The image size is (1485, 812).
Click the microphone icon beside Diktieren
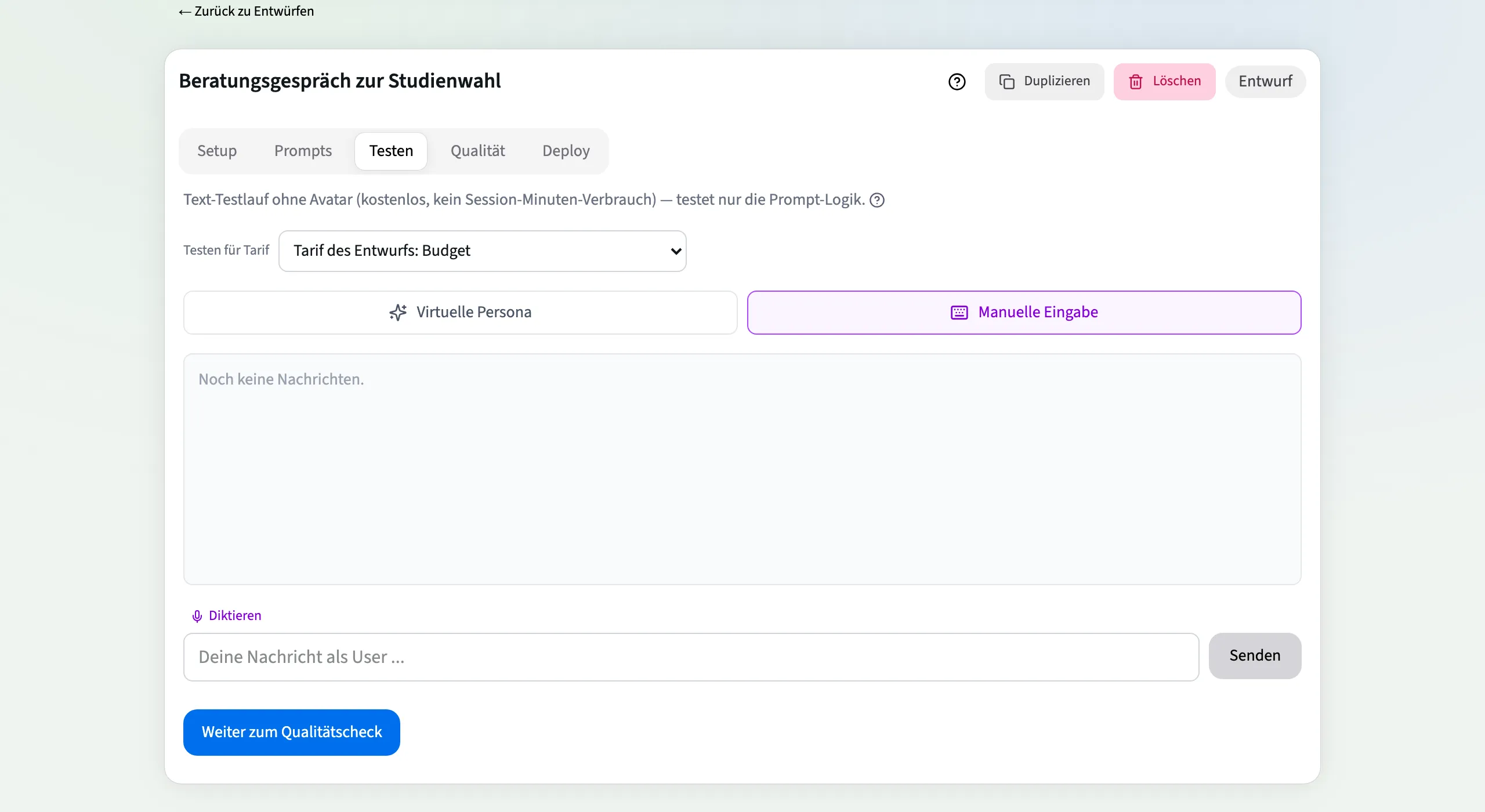(x=197, y=616)
